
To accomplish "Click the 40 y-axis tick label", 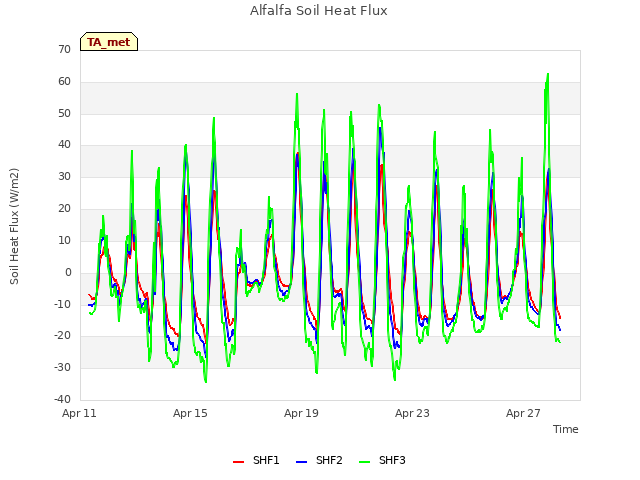I will [x=64, y=144].
